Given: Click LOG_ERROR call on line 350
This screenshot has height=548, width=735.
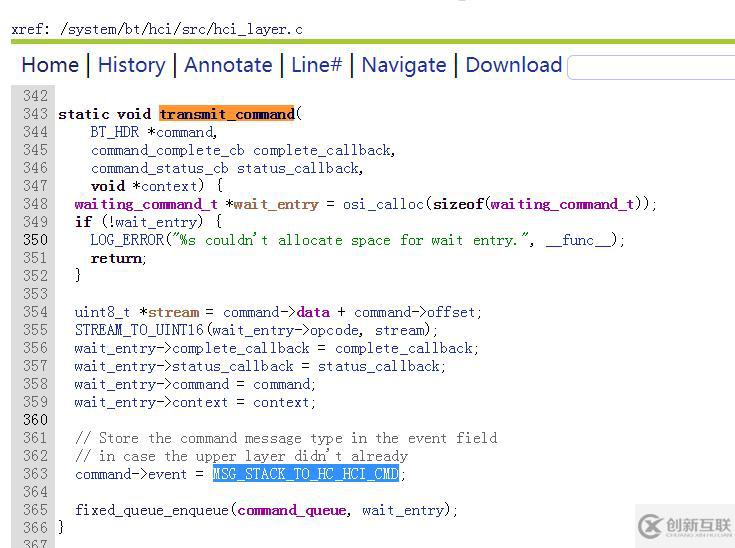Looking at the screenshot, I should pyautogui.click(x=127, y=240).
